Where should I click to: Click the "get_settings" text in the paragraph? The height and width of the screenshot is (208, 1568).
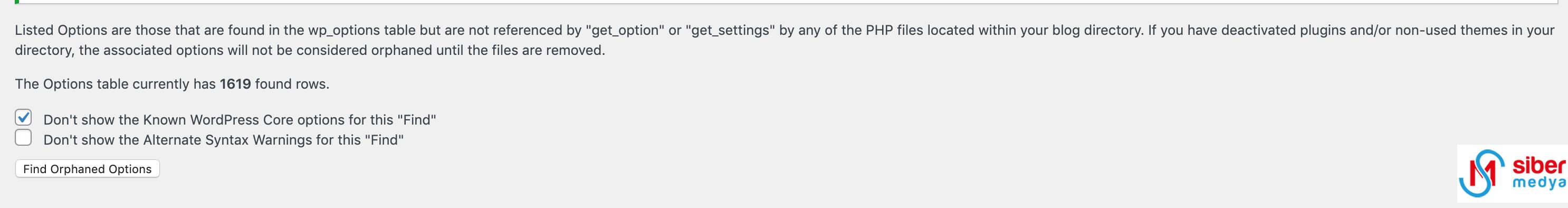[x=730, y=31]
